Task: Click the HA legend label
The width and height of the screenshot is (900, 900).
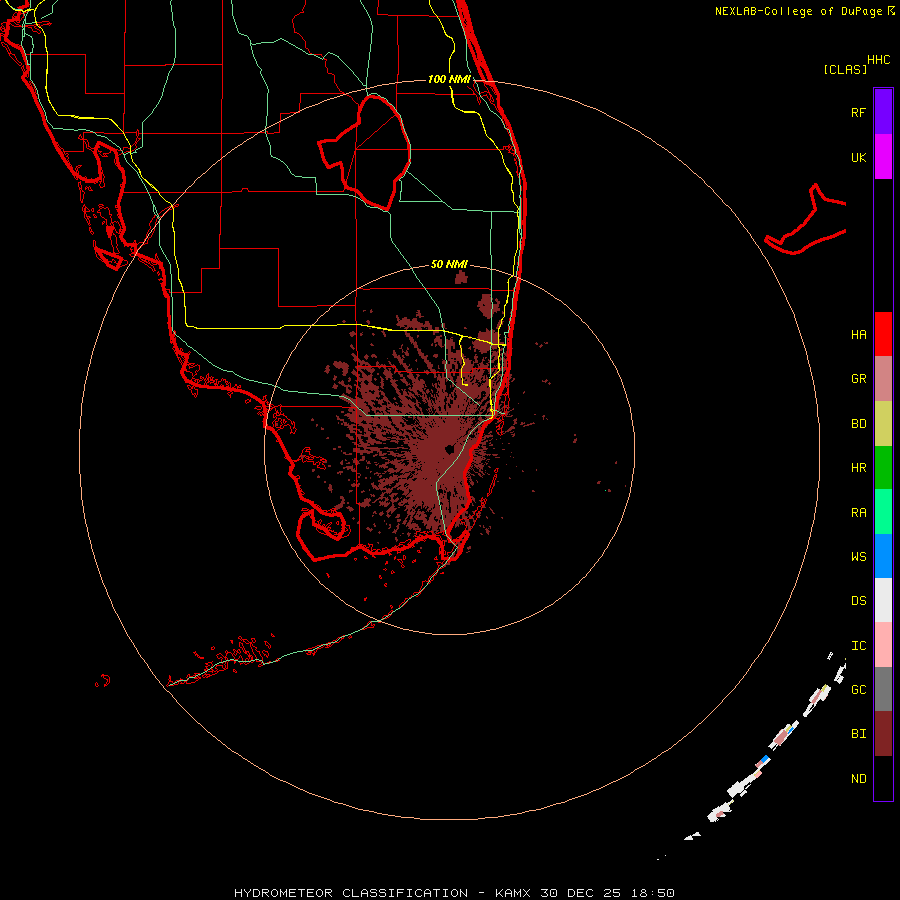Action: 858,334
